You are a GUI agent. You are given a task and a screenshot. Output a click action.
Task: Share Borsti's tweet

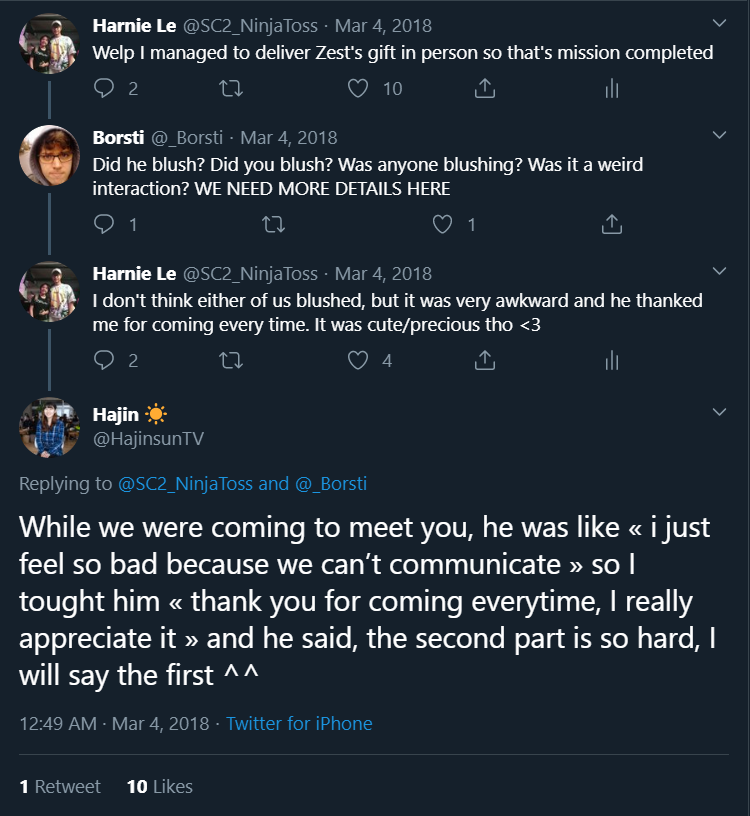pyautogui.click(x=612, y=224)
